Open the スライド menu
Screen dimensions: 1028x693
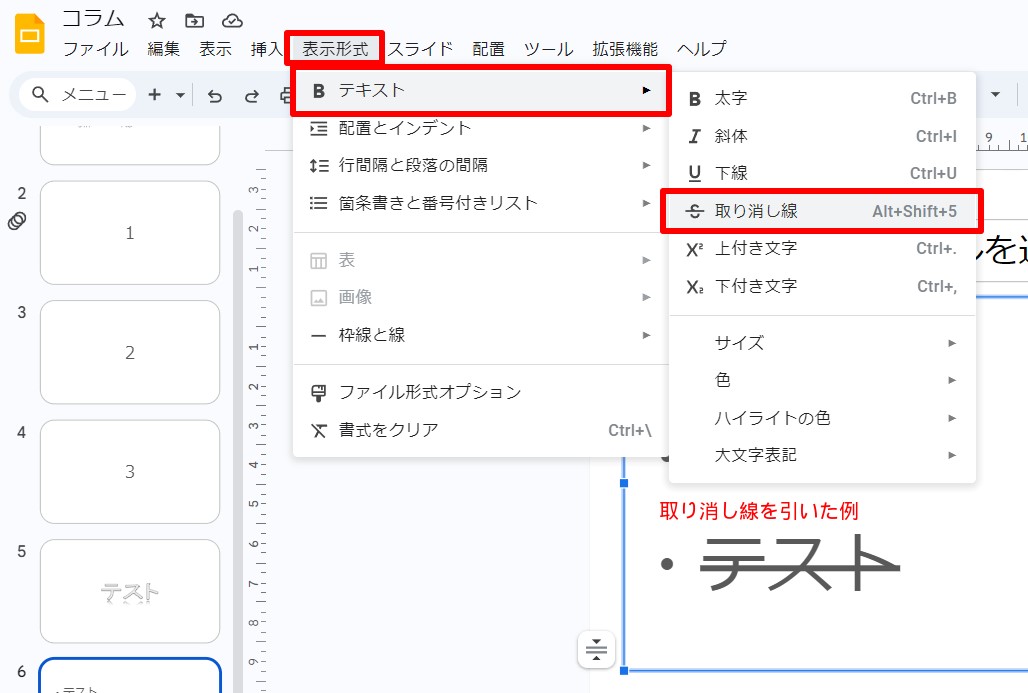tap(420, 49)
